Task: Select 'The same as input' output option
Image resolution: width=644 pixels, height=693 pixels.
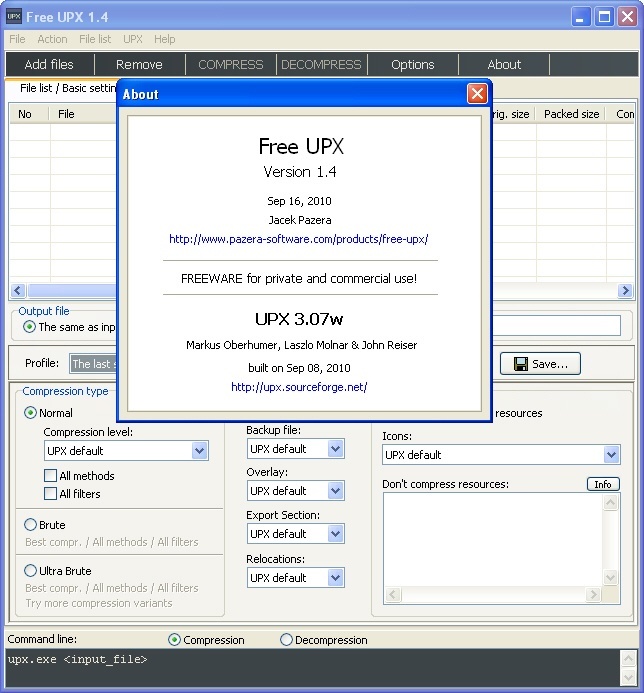Action: [x=30, y=327]
